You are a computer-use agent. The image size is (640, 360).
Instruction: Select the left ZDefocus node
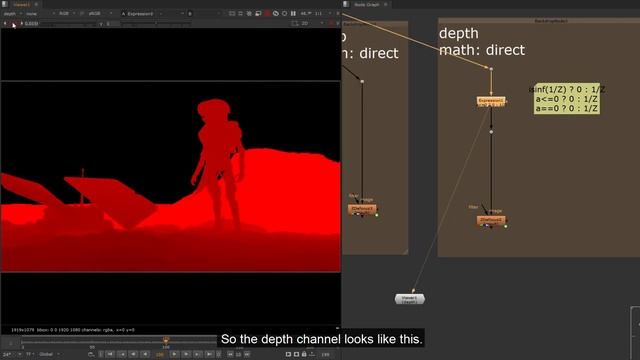tap(362, 209)
